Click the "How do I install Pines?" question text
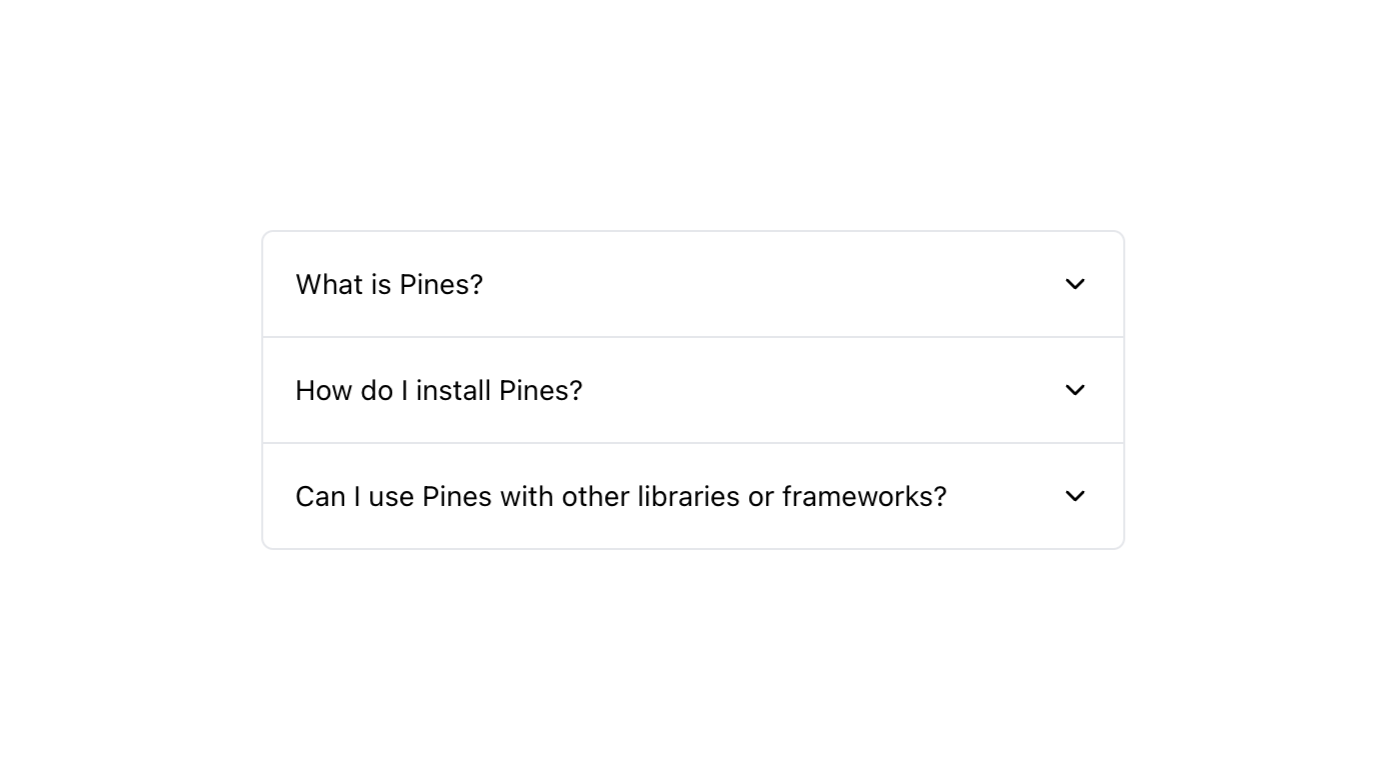The image size is (1386, 780). [438, 390]
